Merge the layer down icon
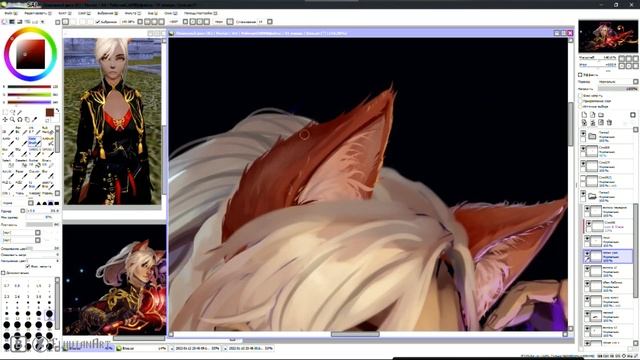The height and width of the screenshot is (360, 640). click(x=593, y=122)
